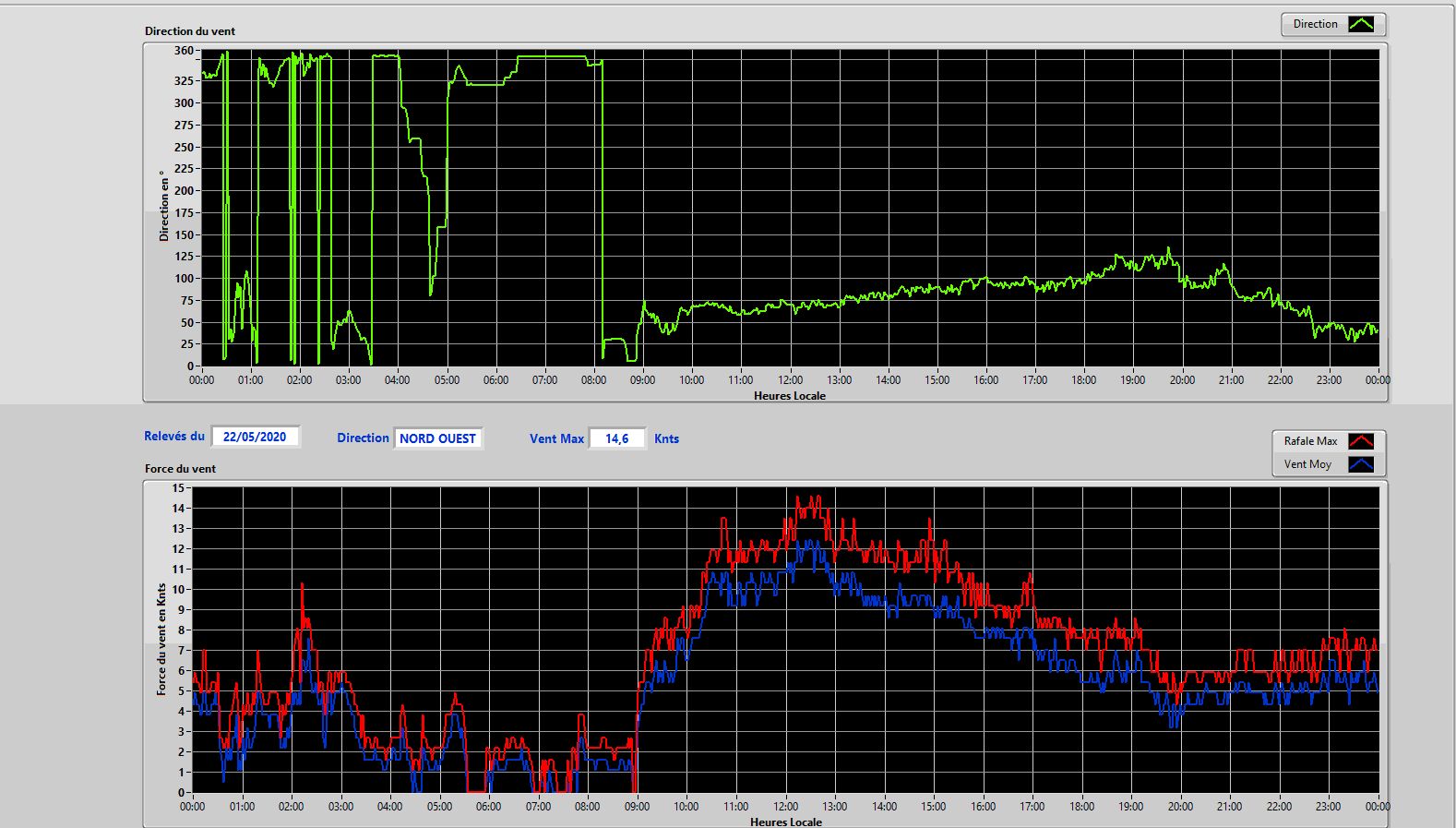Click the date field showing 22/05/2020

tap(255, 437)
